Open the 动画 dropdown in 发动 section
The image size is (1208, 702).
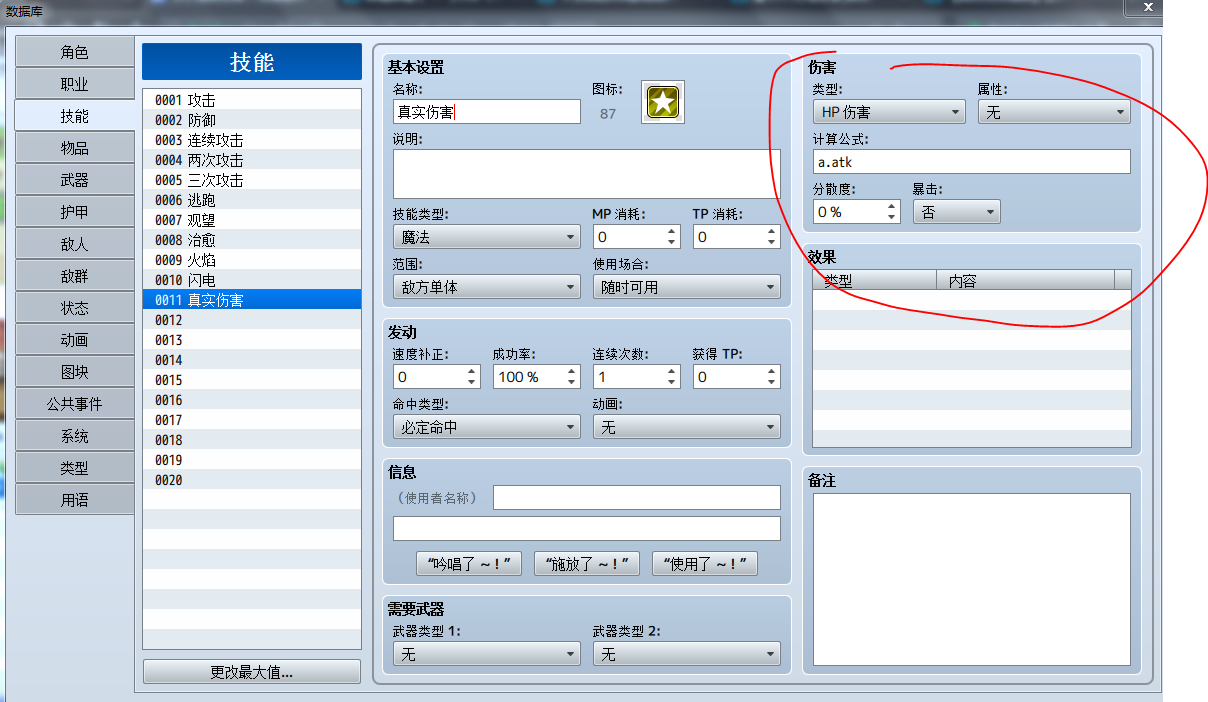686,427
